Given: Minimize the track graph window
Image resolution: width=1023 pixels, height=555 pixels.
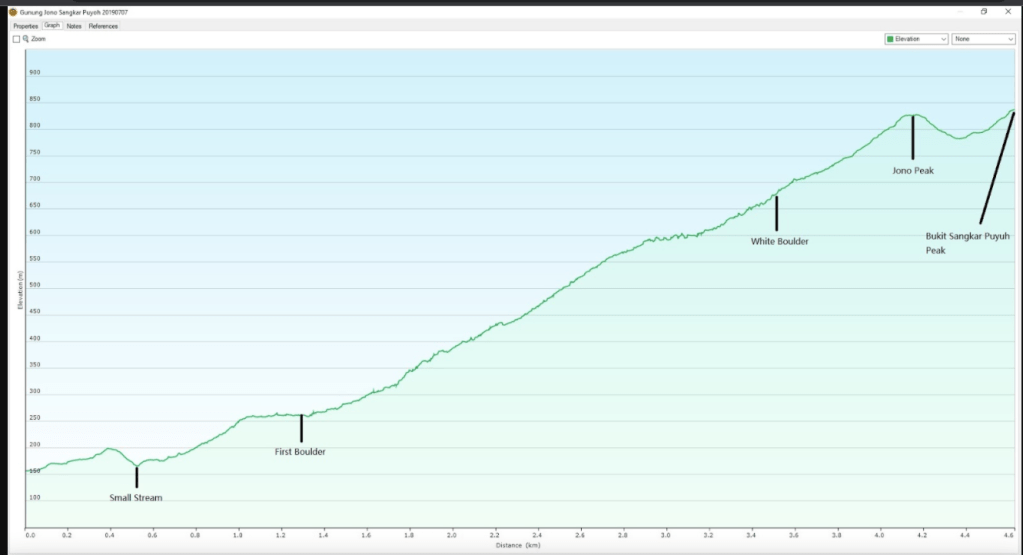Looking at the screenshot, I should coord(961,12).
